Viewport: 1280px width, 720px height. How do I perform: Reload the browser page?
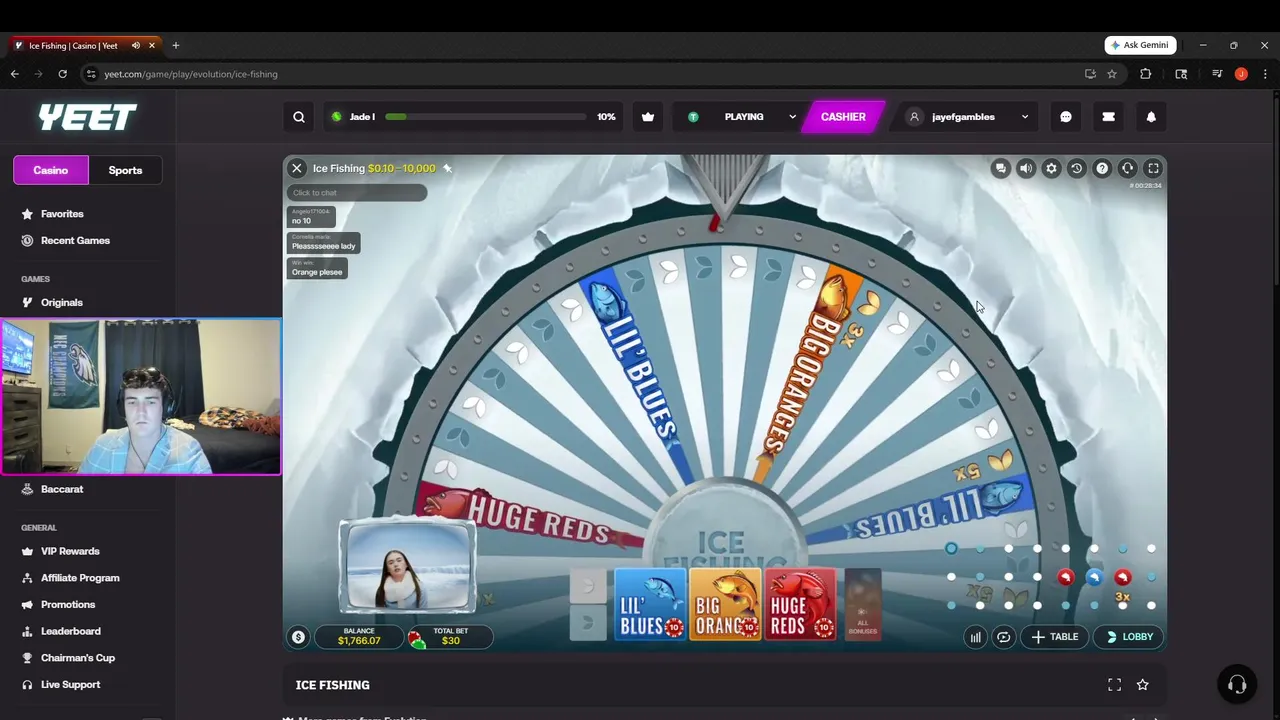click(62, 74)
